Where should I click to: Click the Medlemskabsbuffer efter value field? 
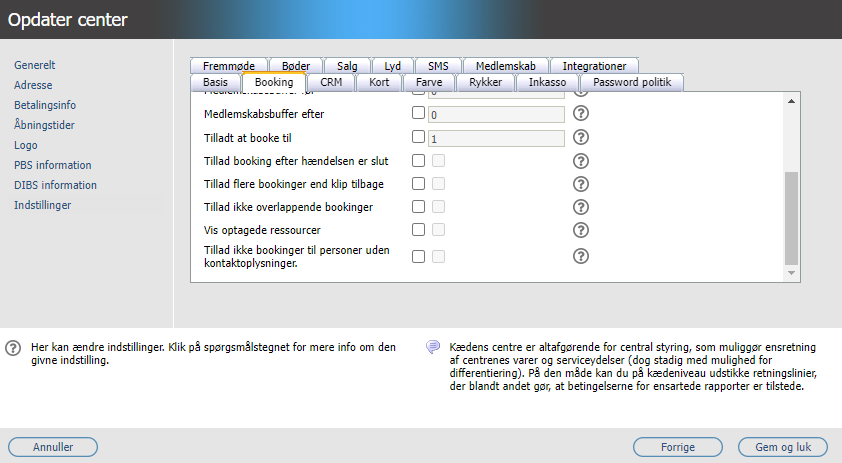click(496, 114)
